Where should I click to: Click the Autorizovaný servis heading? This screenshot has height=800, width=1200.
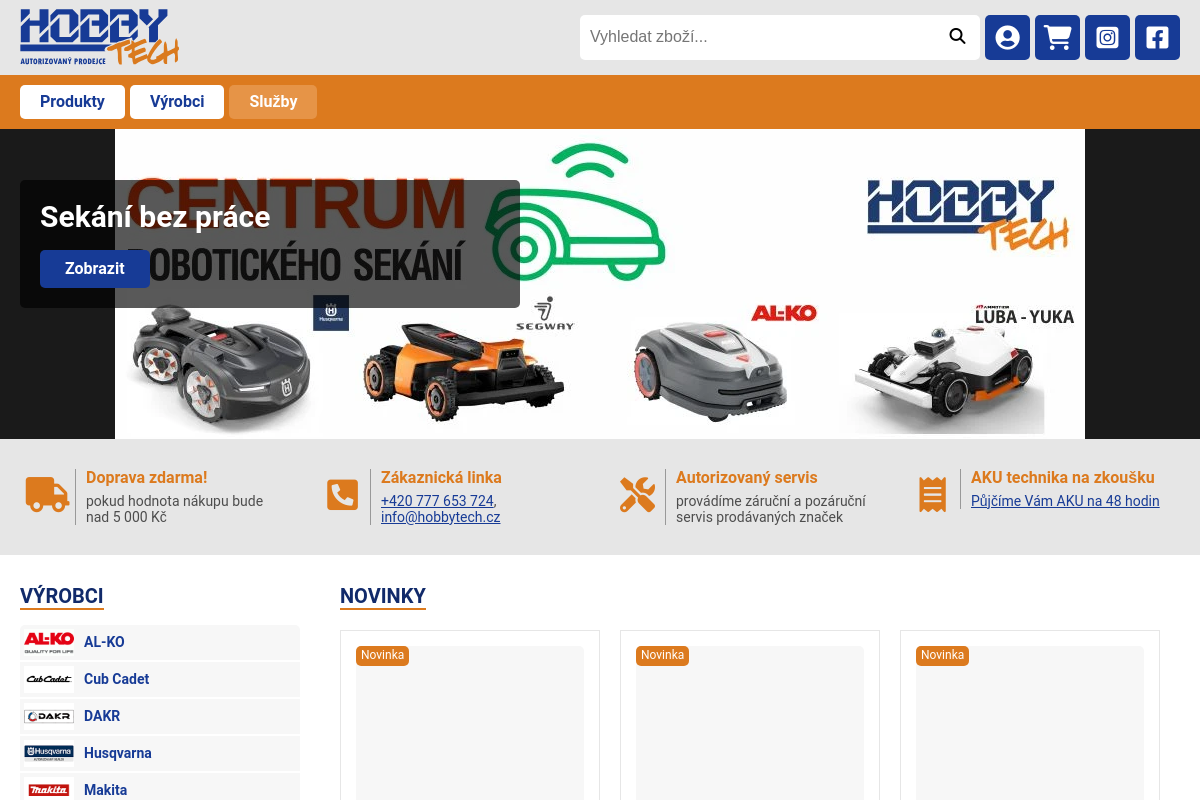tap(746, 478)
